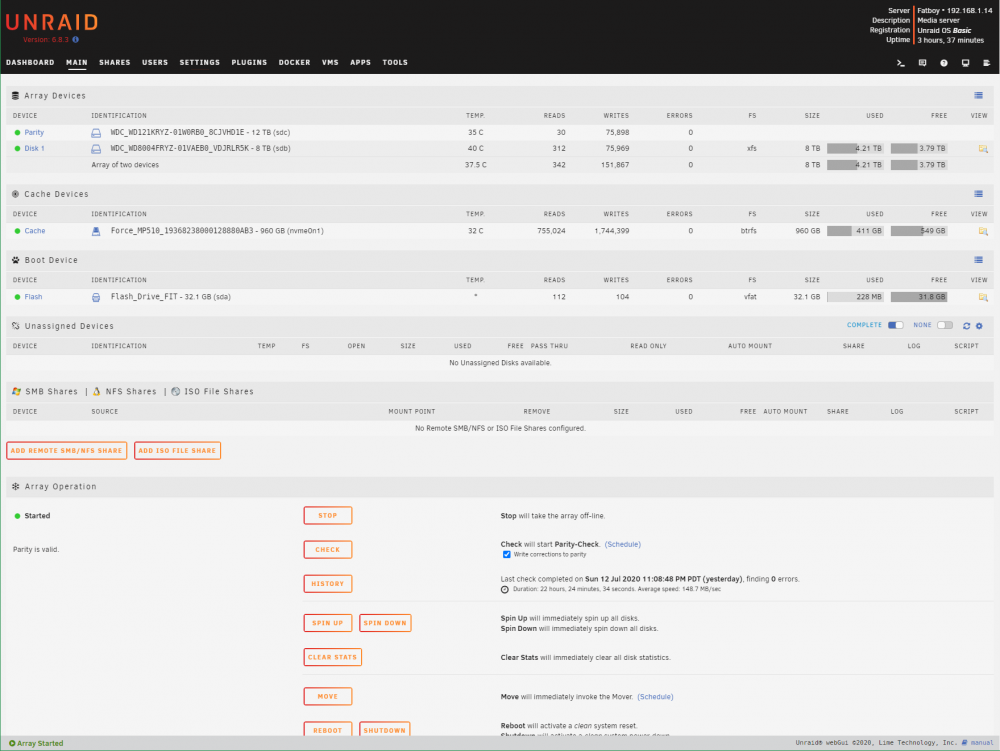The height and width of the screenshot is (751, 1000).
Task: Open the Parity device link
Action: (x=34, y=133)
